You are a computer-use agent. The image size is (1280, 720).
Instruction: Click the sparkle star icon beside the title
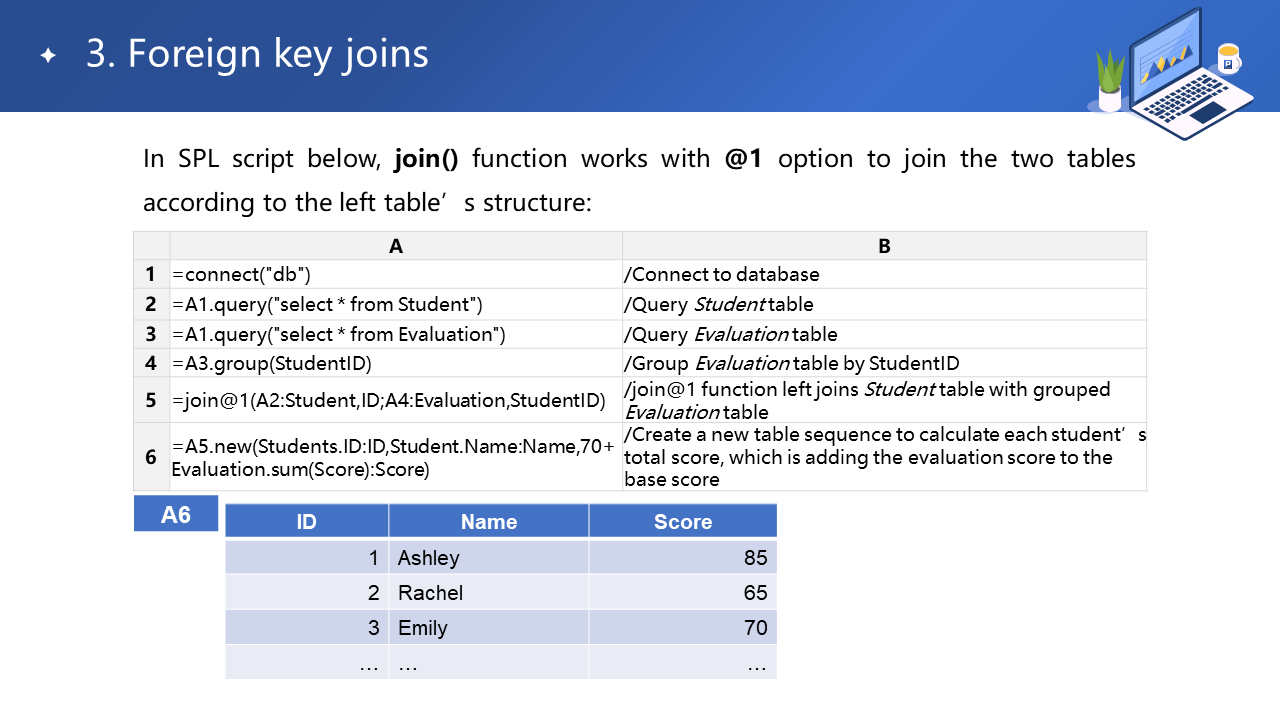point(48,56)
